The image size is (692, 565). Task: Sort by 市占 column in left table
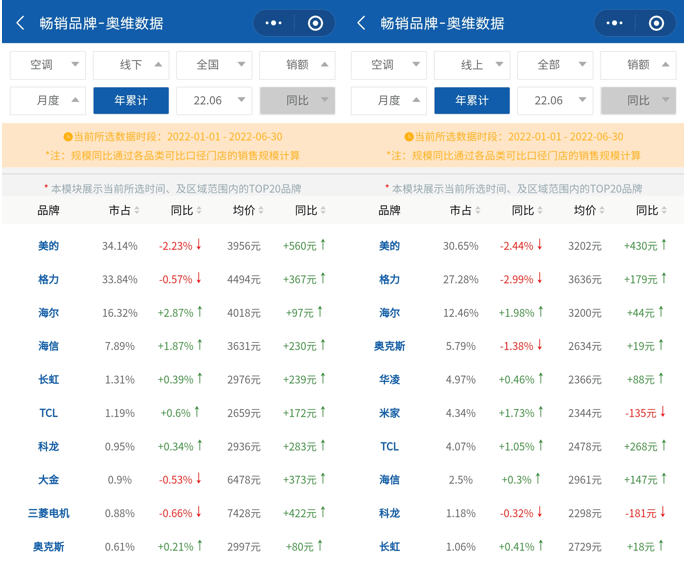click(x=124, y=211)
